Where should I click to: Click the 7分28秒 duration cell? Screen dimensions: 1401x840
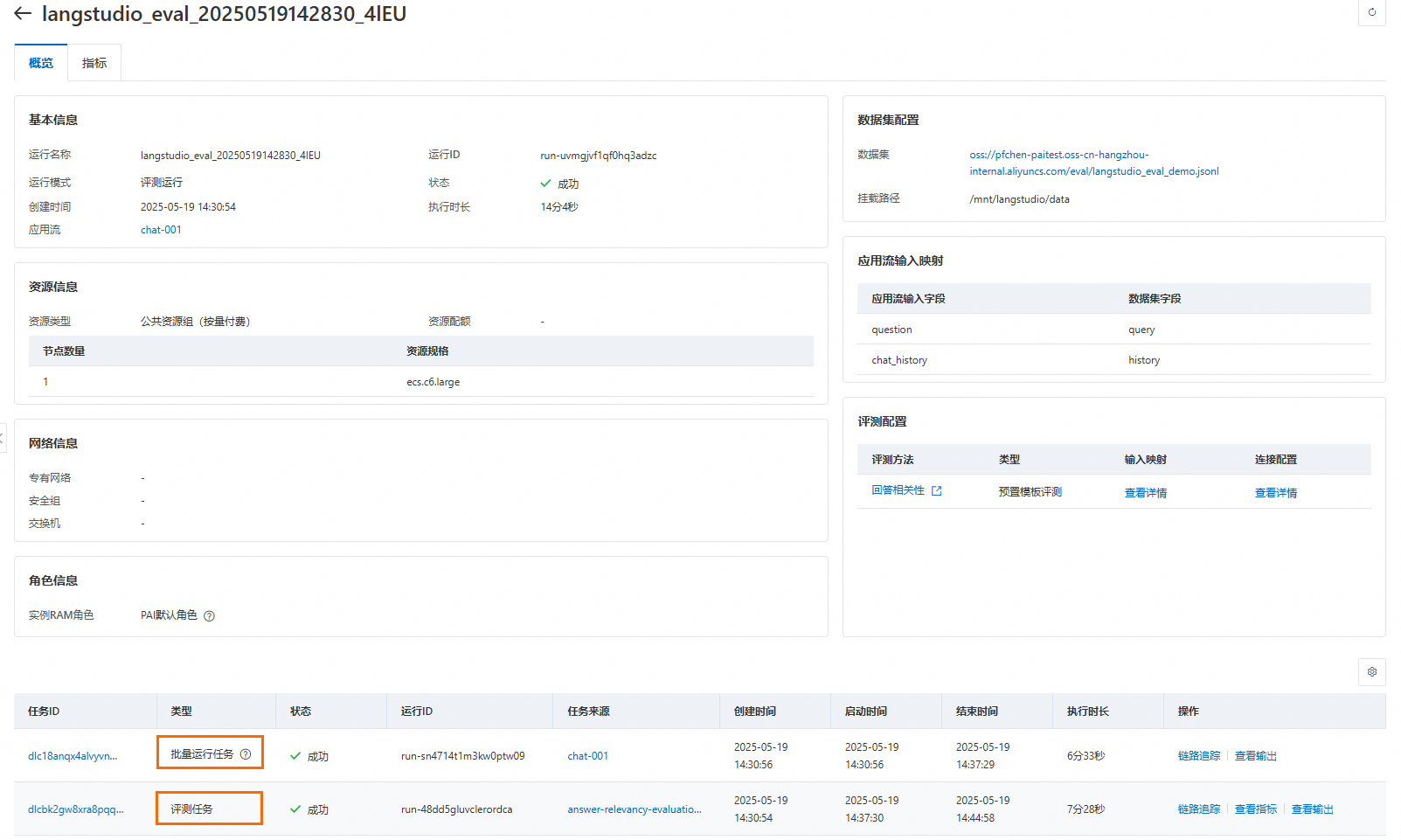1085,809
